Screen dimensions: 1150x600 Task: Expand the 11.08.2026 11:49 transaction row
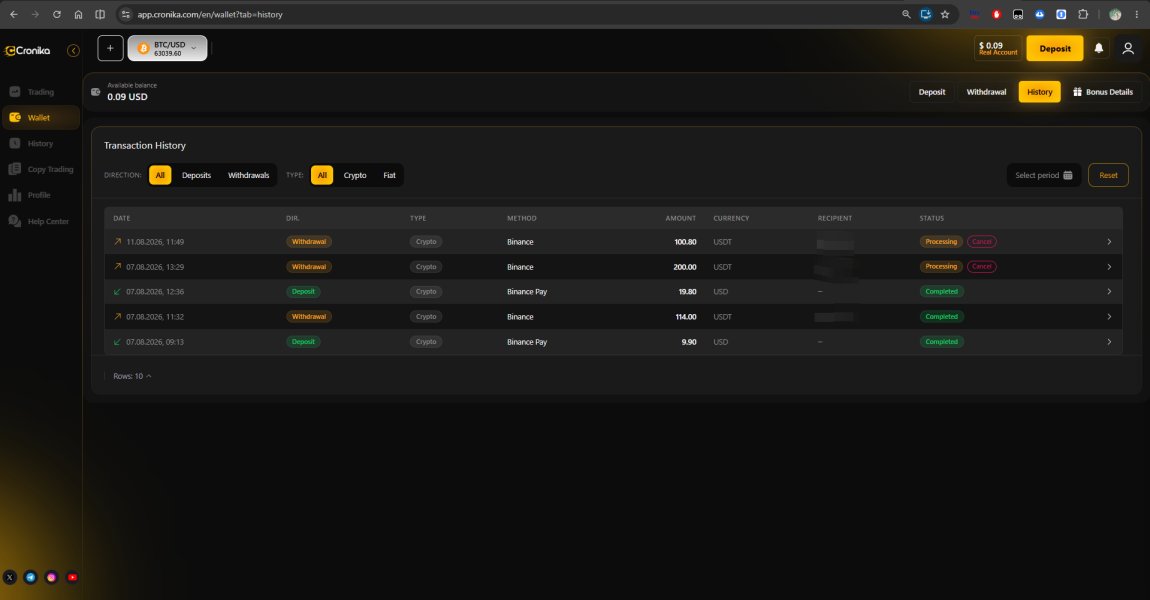[1109, 241]
